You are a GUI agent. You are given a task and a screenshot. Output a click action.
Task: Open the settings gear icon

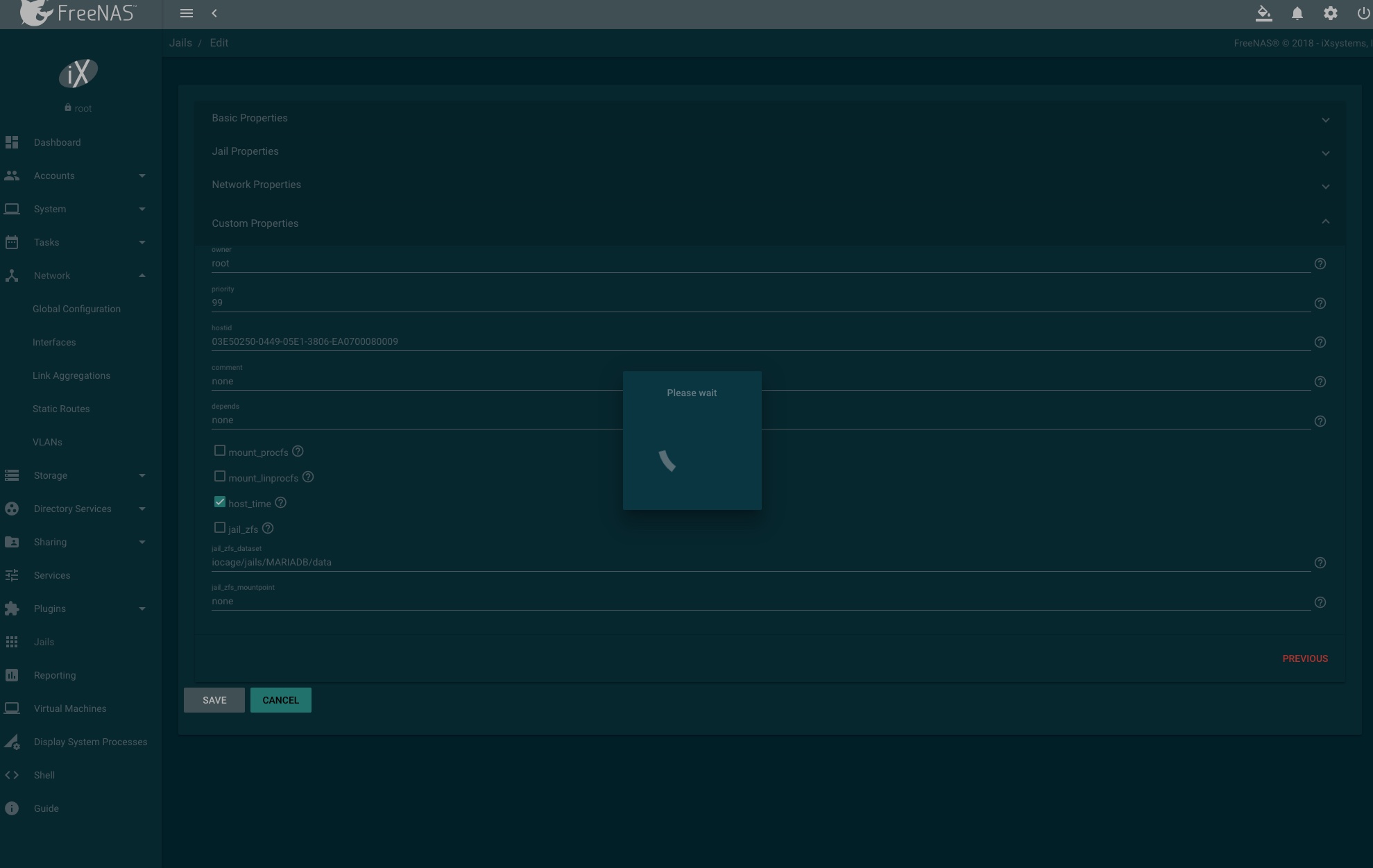(1330, 13)
